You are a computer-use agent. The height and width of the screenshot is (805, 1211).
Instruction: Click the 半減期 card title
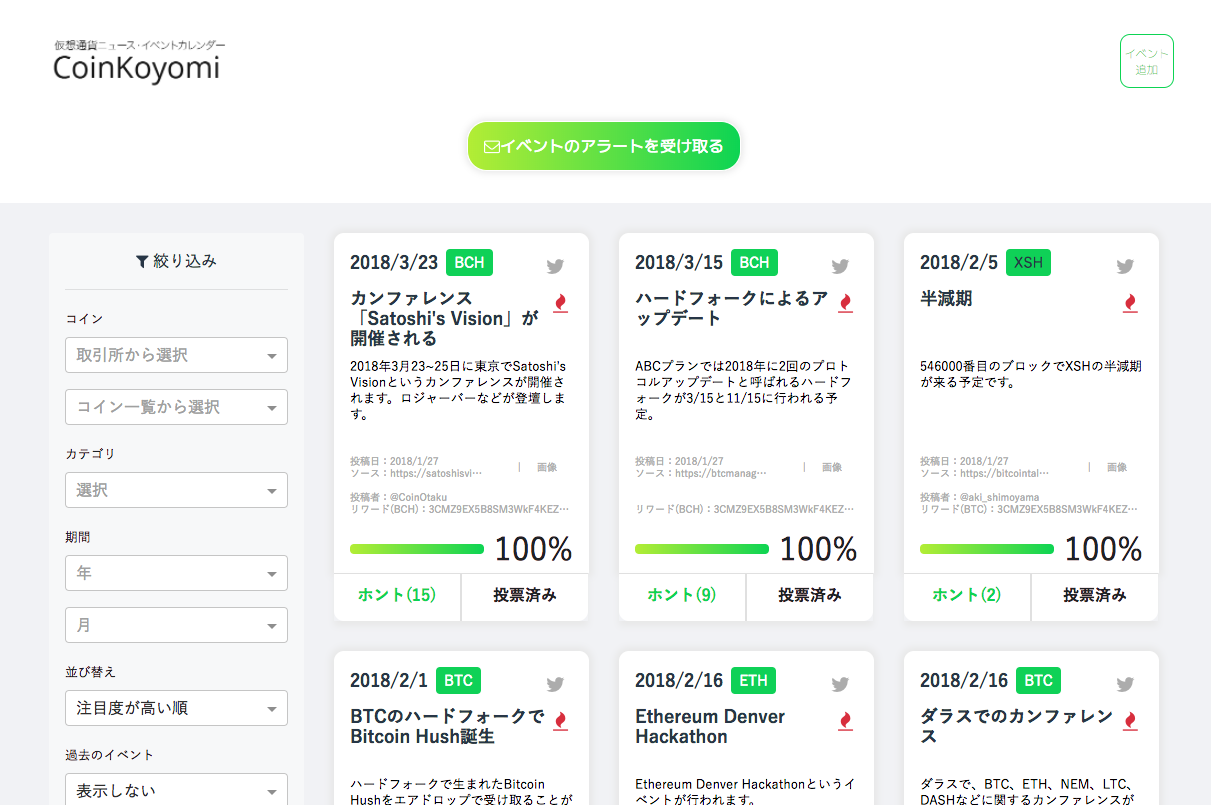946,298
